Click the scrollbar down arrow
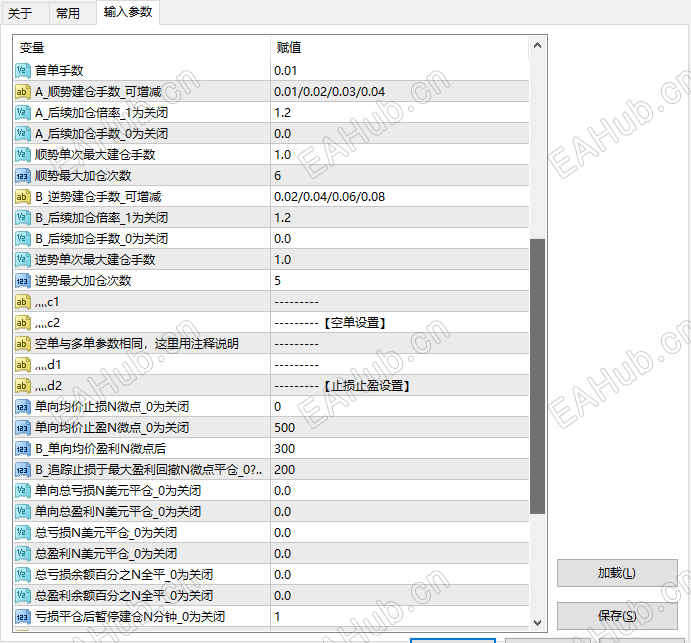This screenshot has width=691, height=643. 537,623
